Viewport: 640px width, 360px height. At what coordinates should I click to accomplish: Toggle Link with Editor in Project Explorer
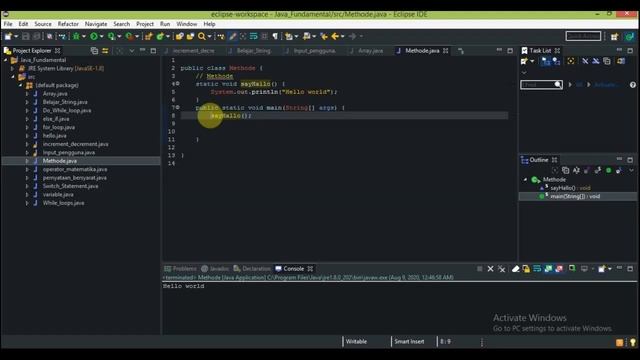tap(105, 51)
